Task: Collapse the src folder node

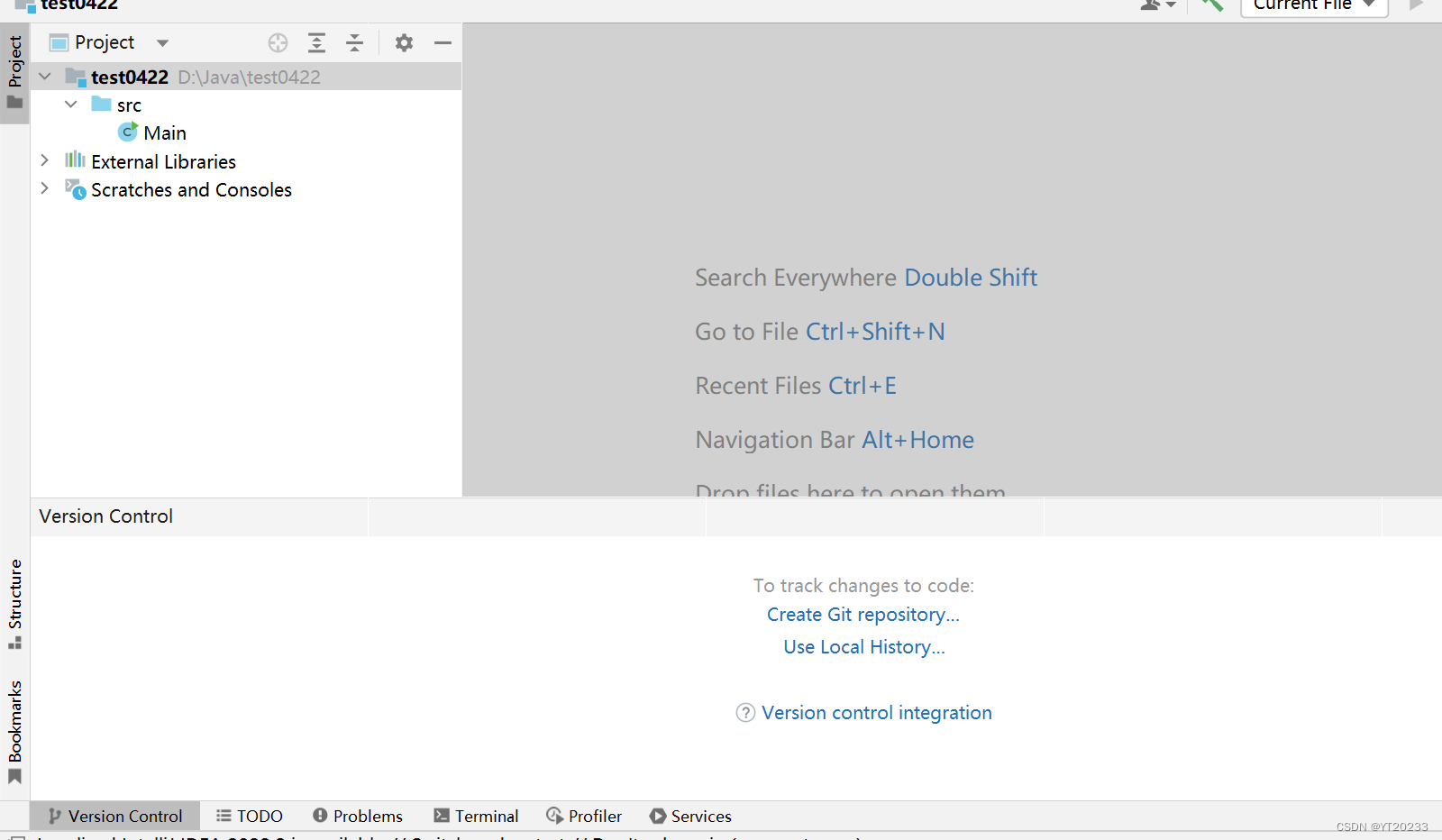Action: [x=71, y=105]
